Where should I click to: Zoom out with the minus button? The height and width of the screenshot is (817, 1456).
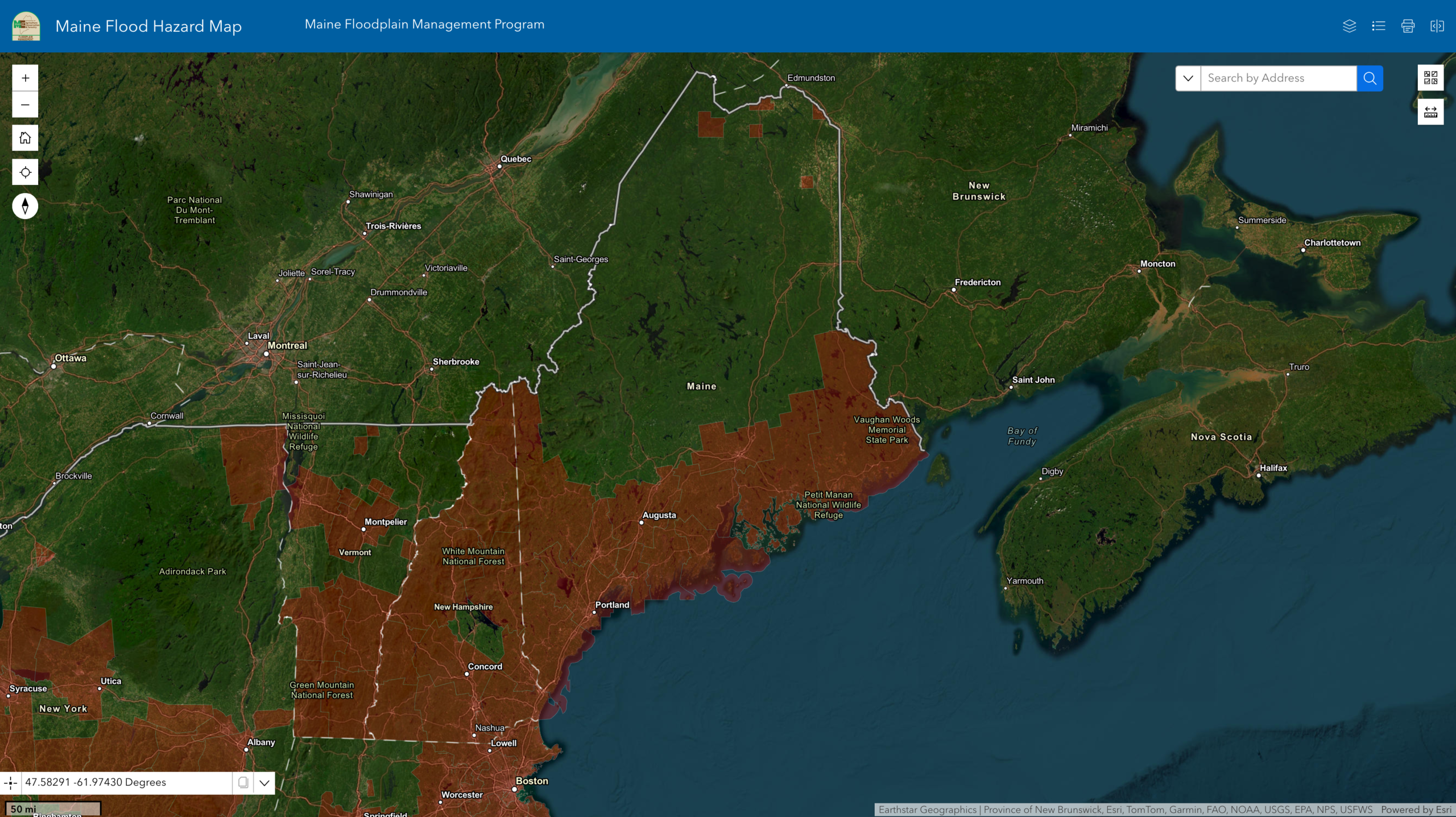pos(25,105)
